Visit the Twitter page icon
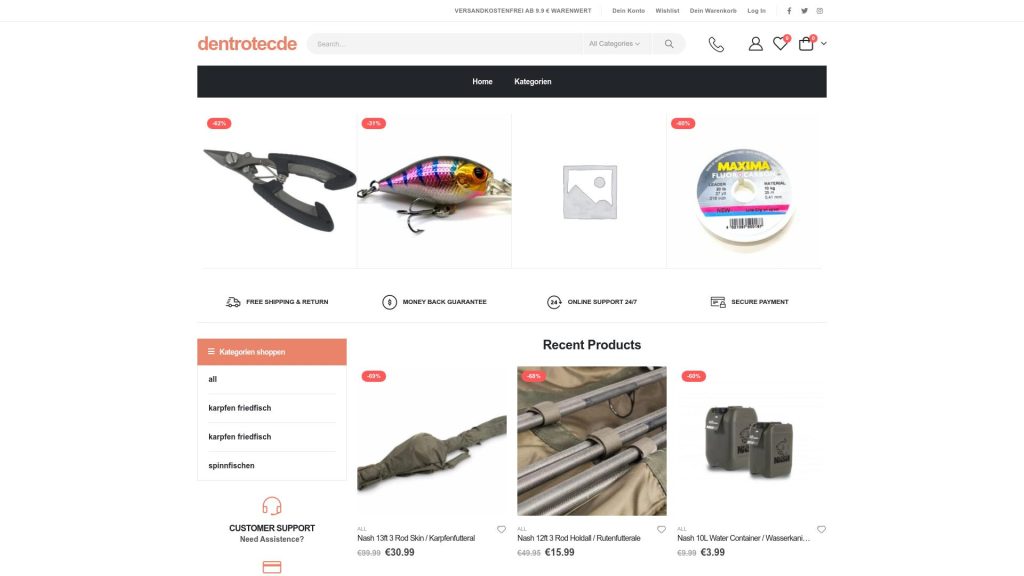The image size is (1024, 576). [x=804, y=11]
